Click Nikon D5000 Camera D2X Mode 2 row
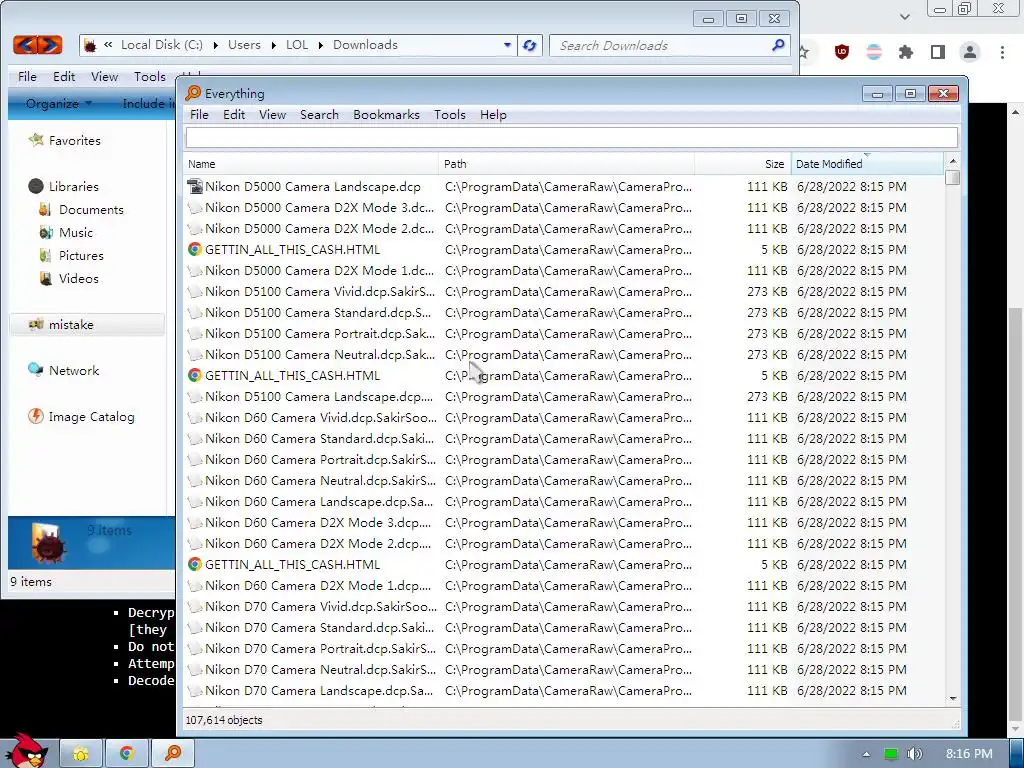Screen dimensions: 1024x768 click(x=563, y=229)
